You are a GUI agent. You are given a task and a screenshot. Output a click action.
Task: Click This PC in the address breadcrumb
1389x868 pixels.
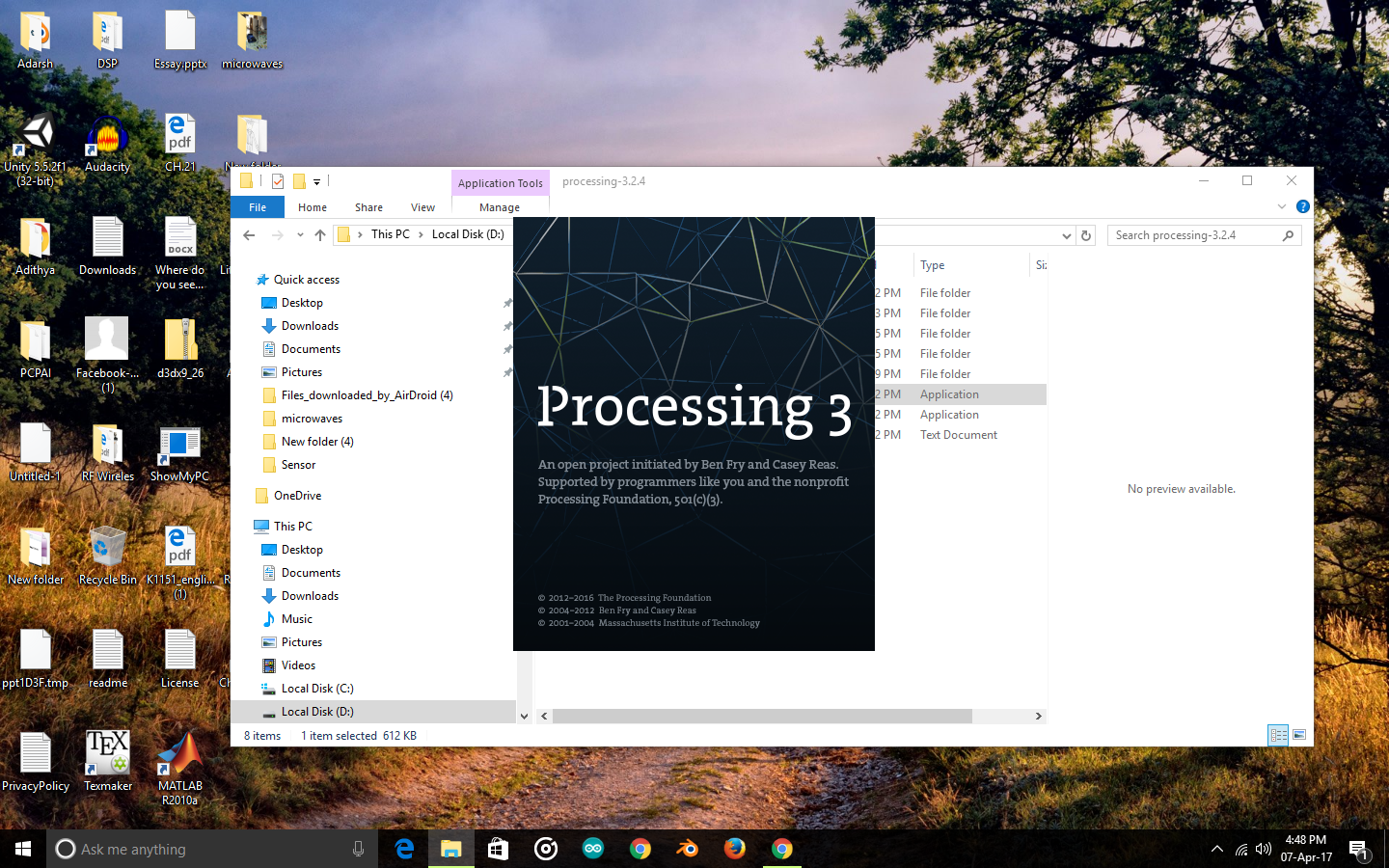tap(391, 234)
